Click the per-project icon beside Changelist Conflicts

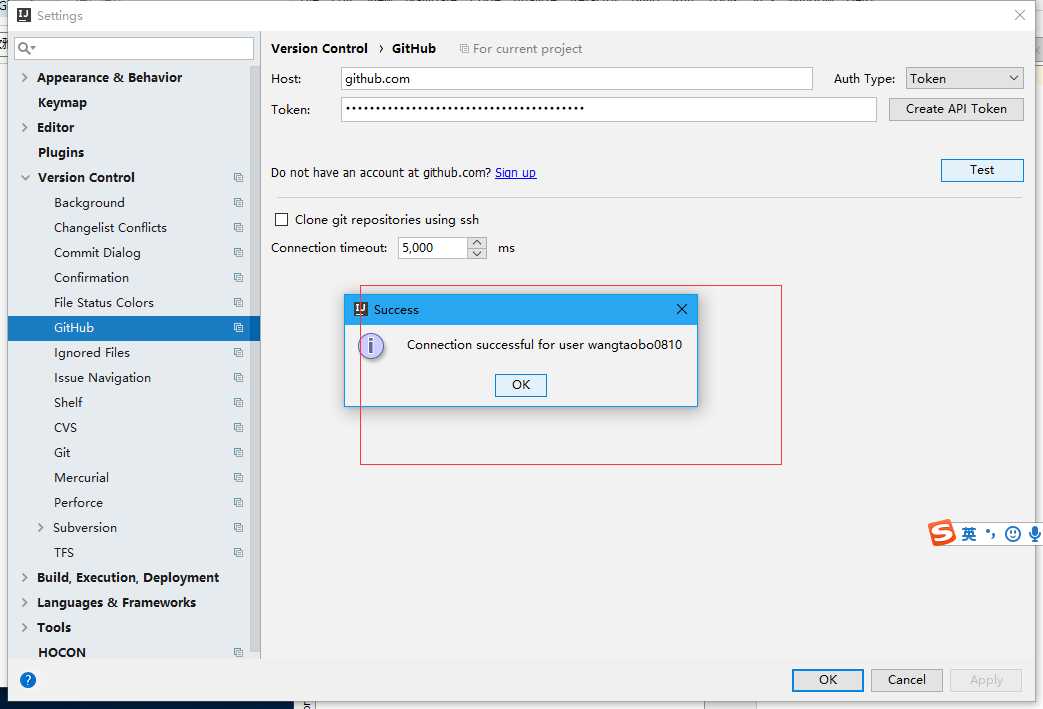click(x=238, y=227)
